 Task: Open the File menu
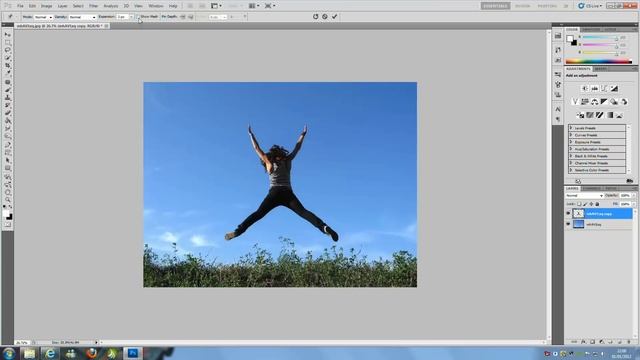pyautogui.click(x=20, y=6)
